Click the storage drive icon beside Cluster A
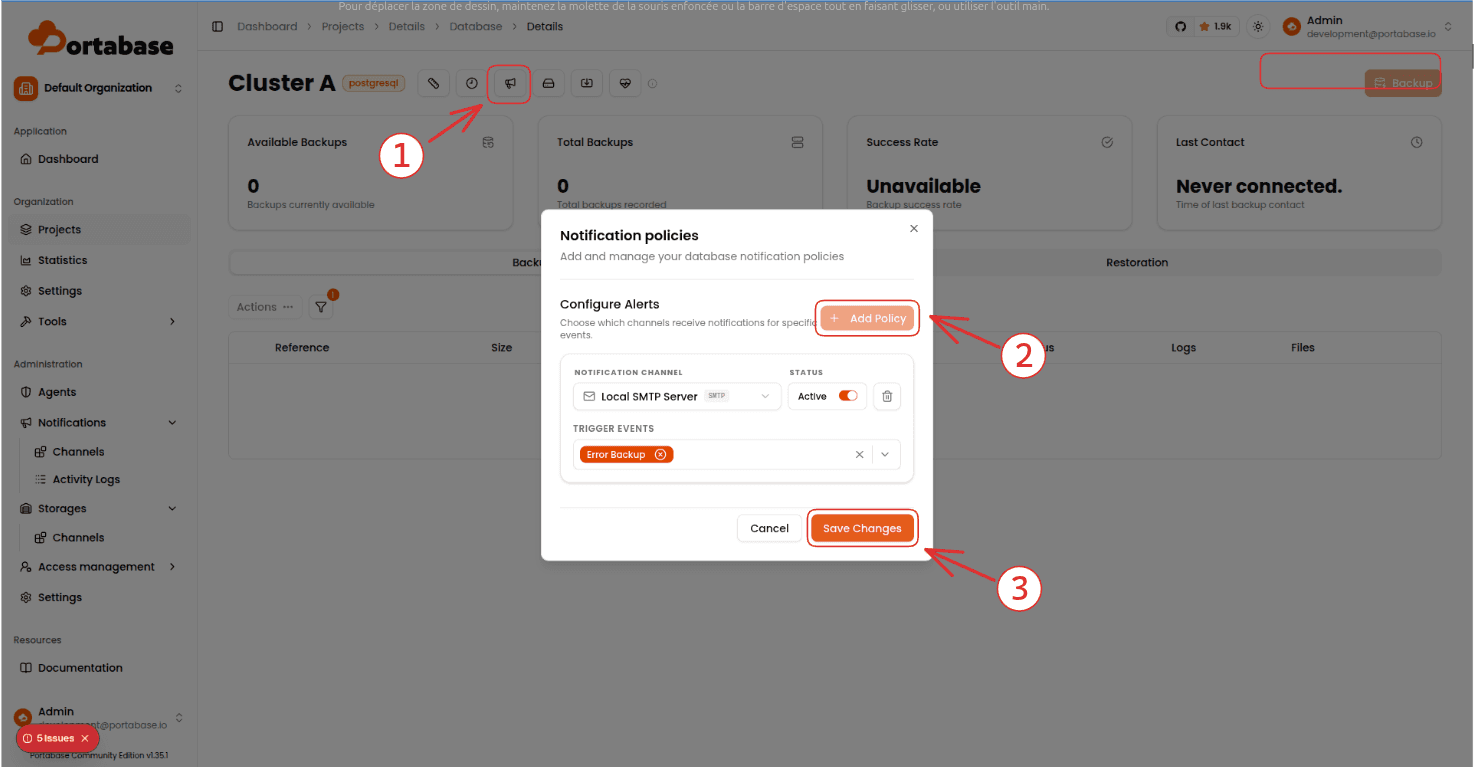The height and width of the screenshot is (767, 1474). [548, 84]
